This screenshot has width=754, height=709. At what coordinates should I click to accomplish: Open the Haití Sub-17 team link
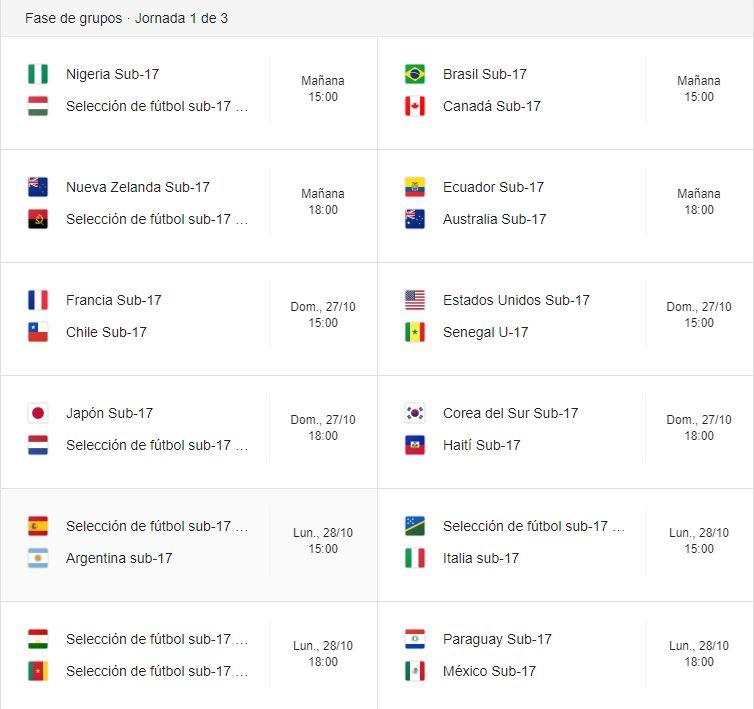pyautogui.click(x=482, y=445)
